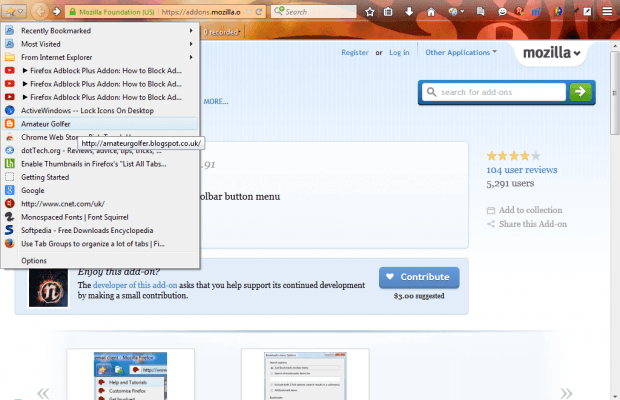
Task: Go forward with the forward arrow
Action: 57,12
